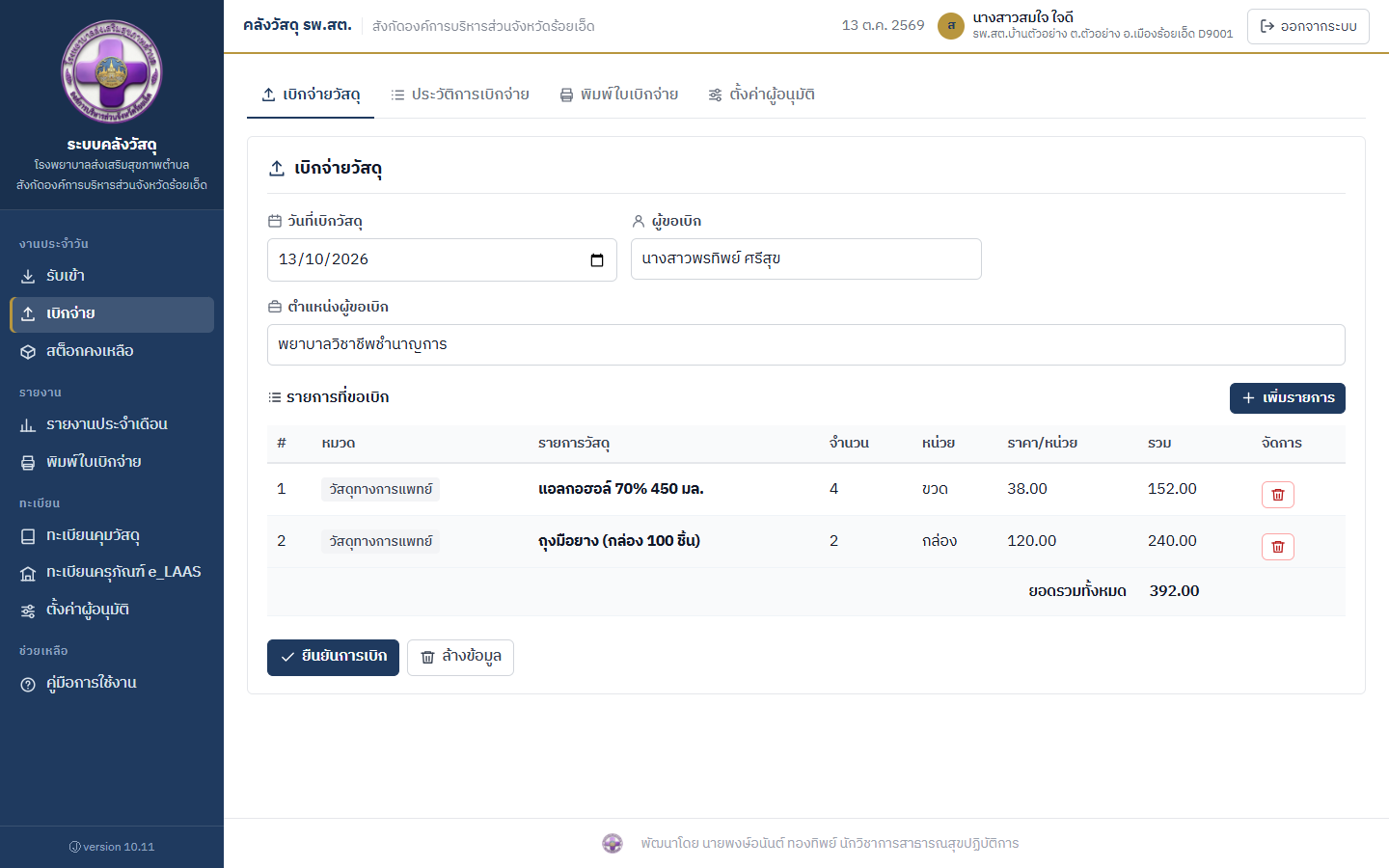Click the วันที่เบิกวัสดุ date field

click(442, 260)
